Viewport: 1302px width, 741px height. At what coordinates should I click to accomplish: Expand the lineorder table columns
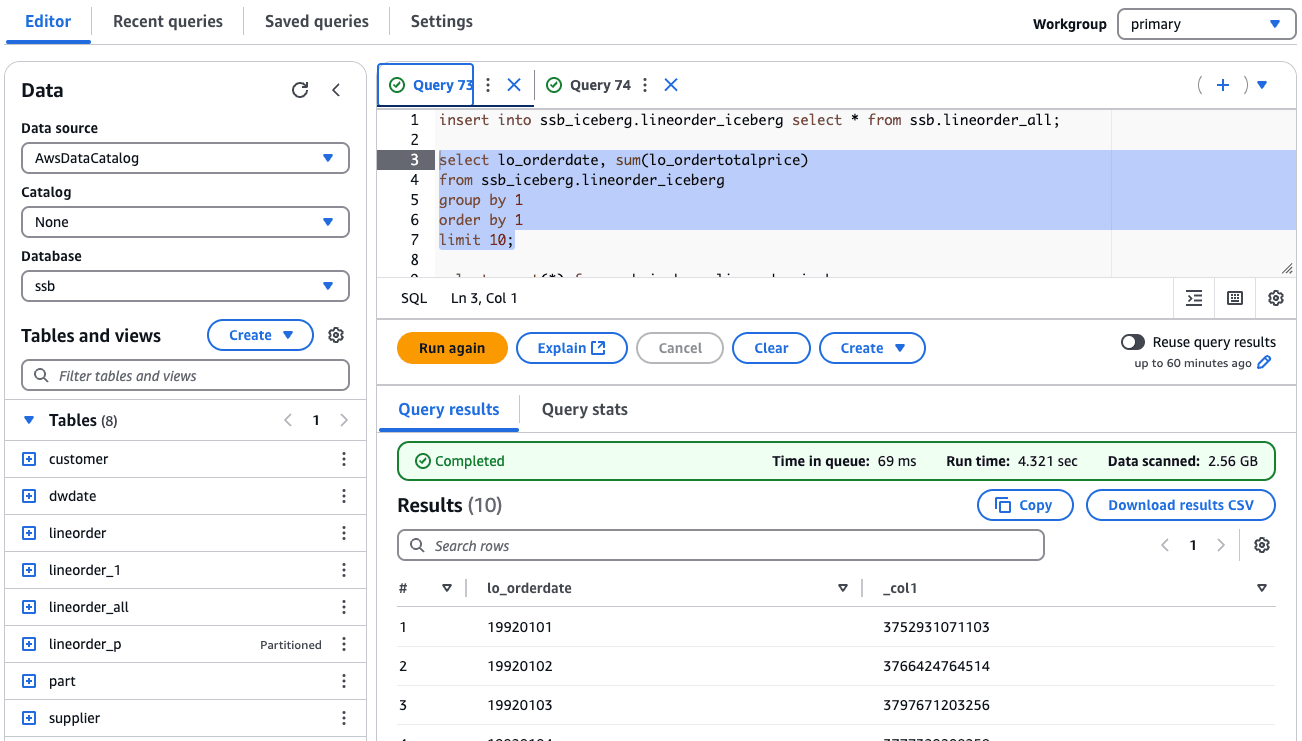29,533
